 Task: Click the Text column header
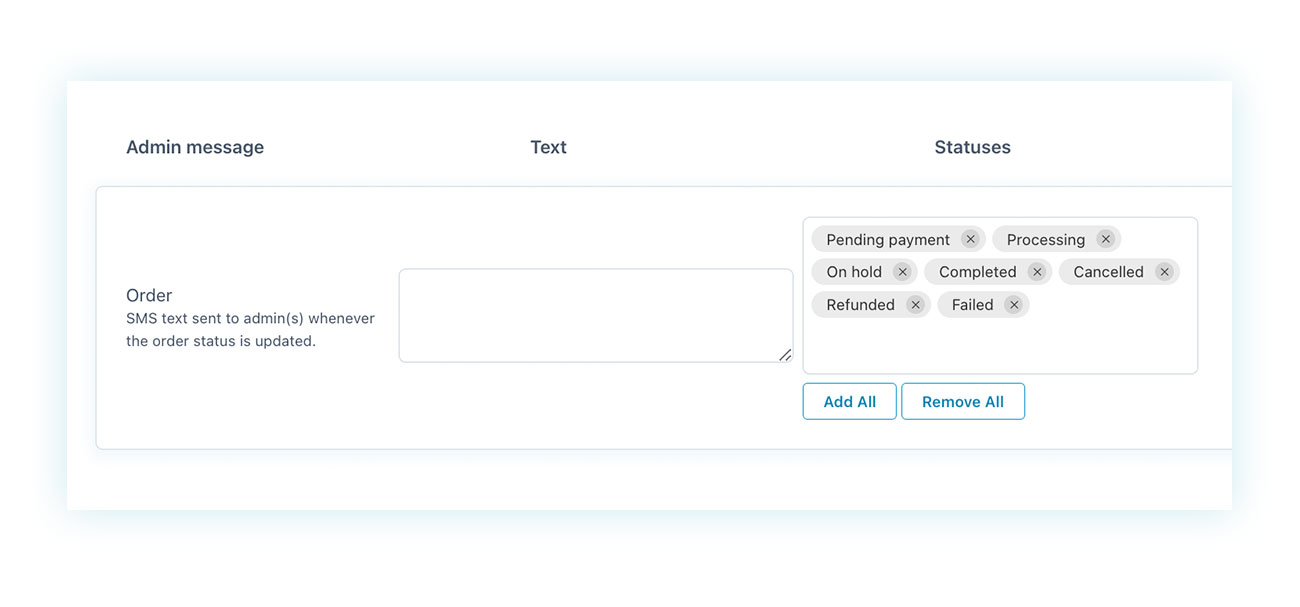click(548, 147)
